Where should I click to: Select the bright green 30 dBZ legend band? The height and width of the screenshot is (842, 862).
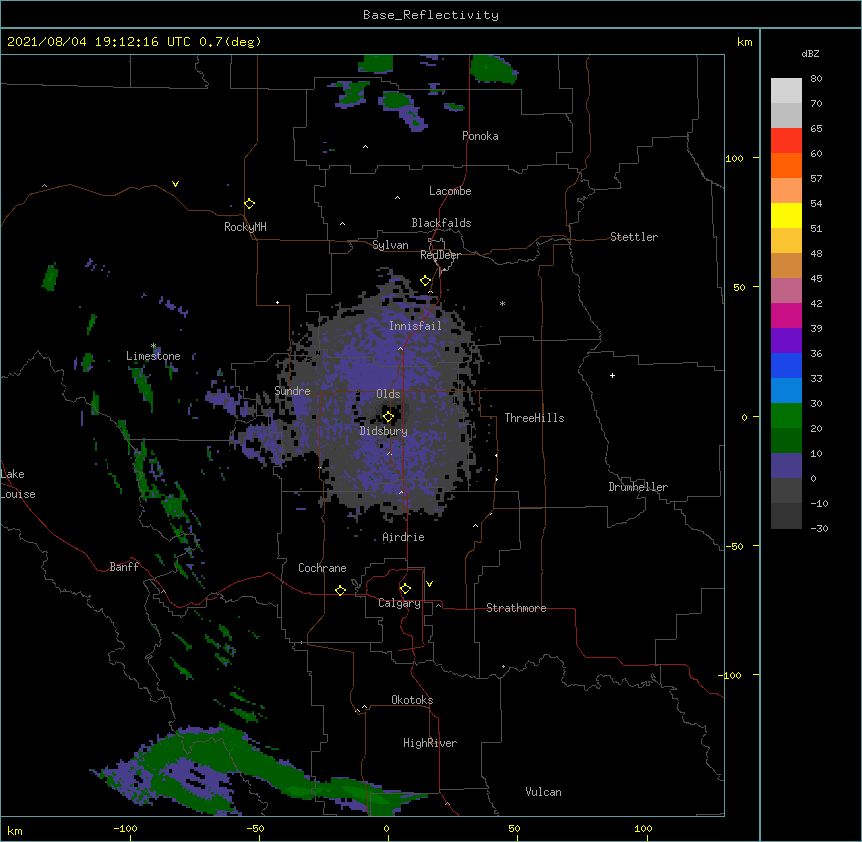pyautogui.click(x=786, y=416)
